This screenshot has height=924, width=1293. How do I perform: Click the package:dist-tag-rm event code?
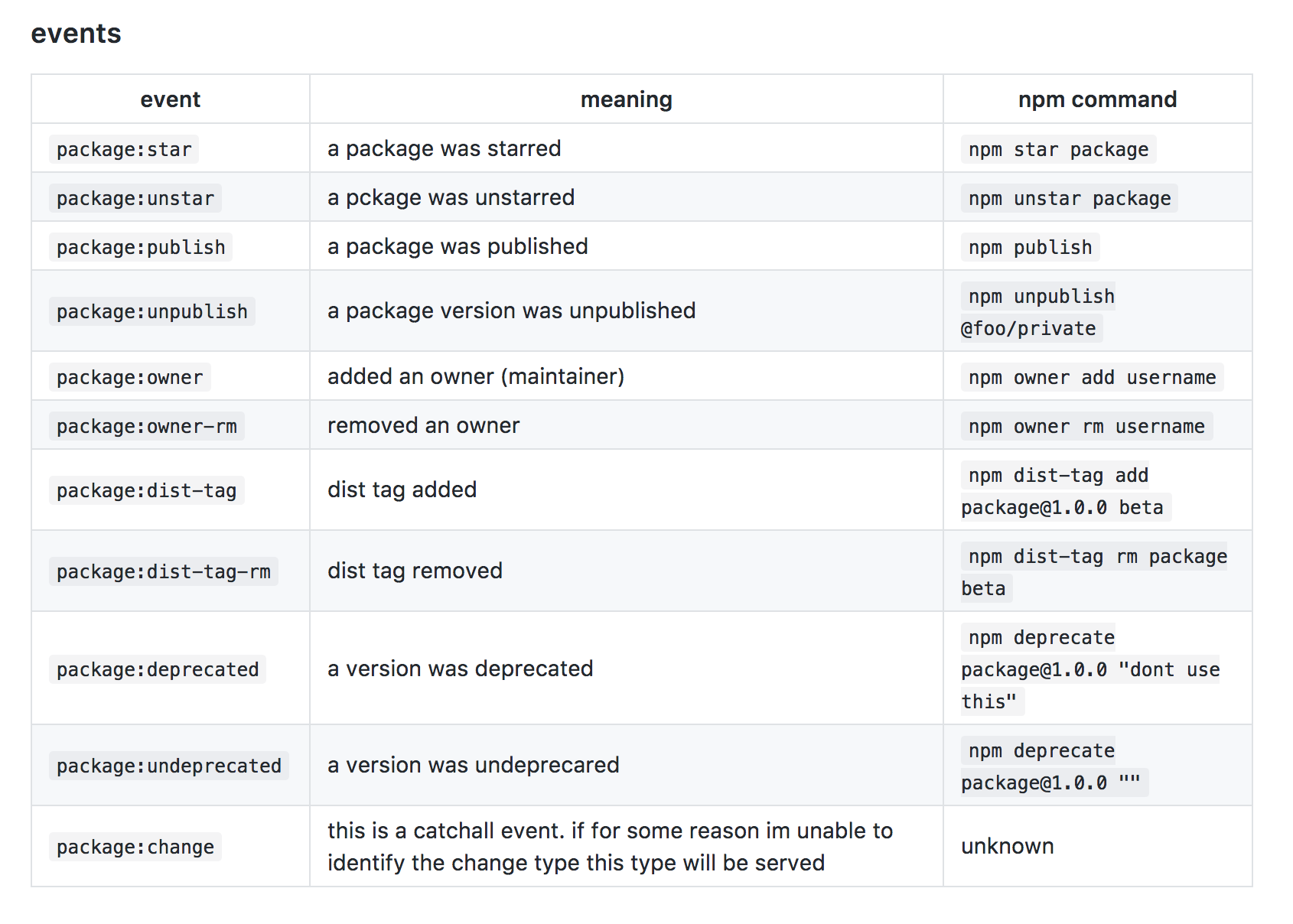164,571
